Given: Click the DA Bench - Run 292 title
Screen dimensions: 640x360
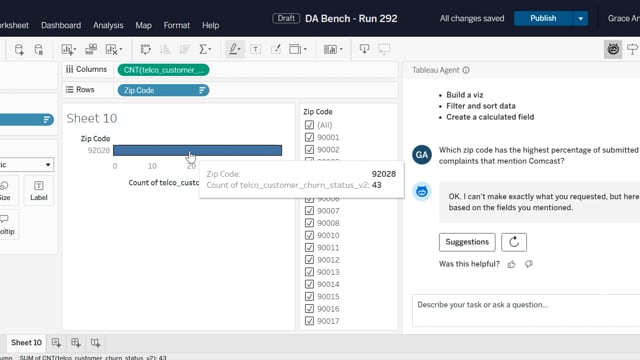Looking at the screenshot, I should 351,19.
